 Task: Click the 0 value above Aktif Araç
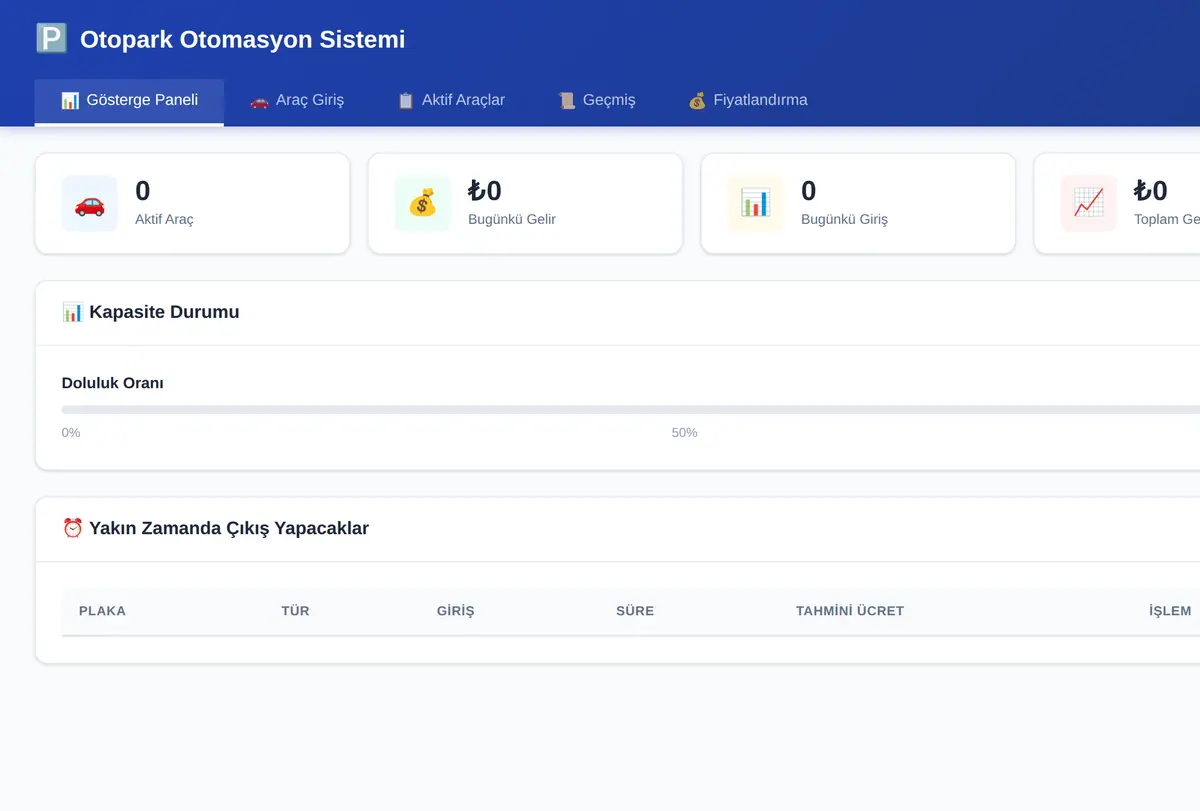tap(143, 190)
